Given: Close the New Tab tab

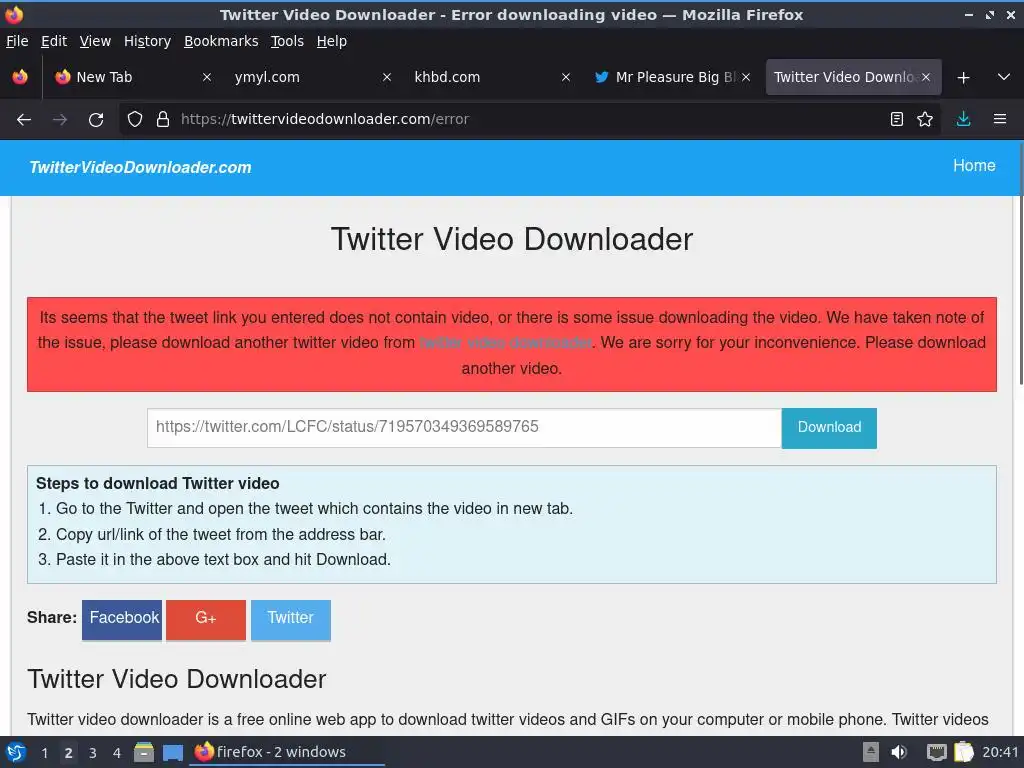Looking at the screenshot, I should coord(207,77).
